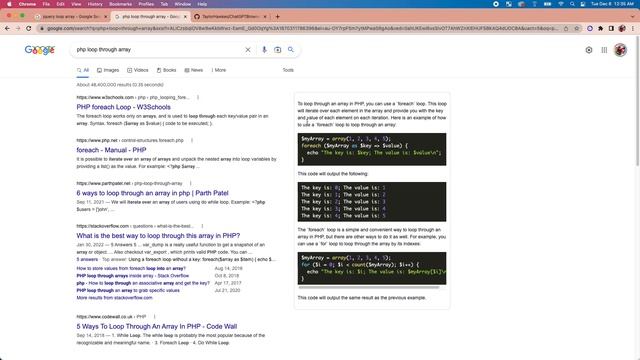Image resolution: width=640 pixels, height=360 pixels.
Task: Open the Bookmarks menu
Action: [x=120, y=4]
